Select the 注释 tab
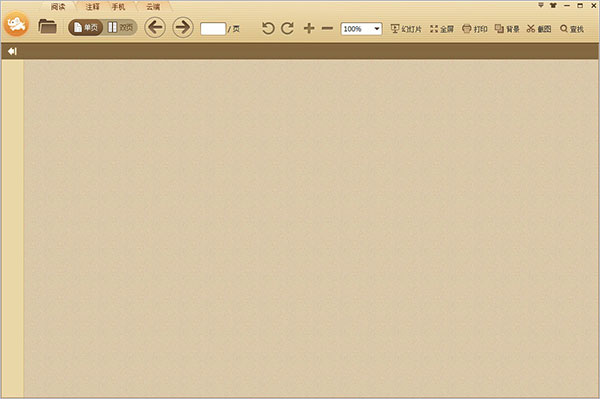This screenshot has width=600, height=399. click(x=92, y=7)
